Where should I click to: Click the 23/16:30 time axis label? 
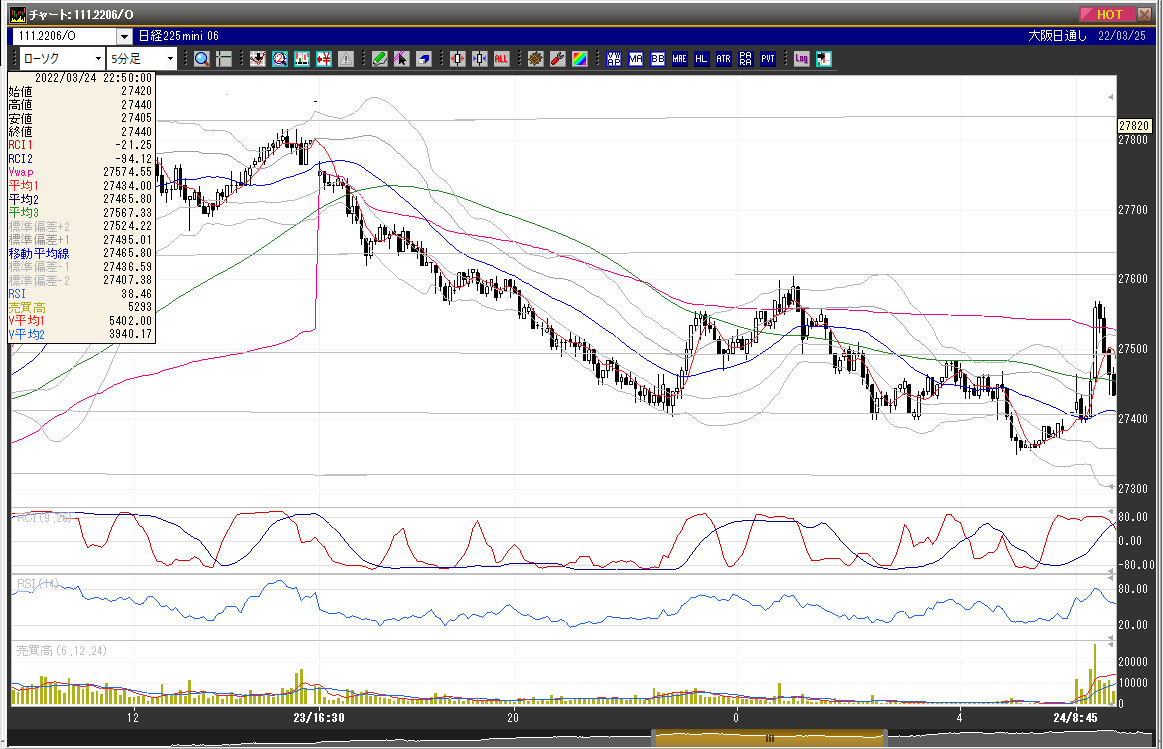coord(319,717)
